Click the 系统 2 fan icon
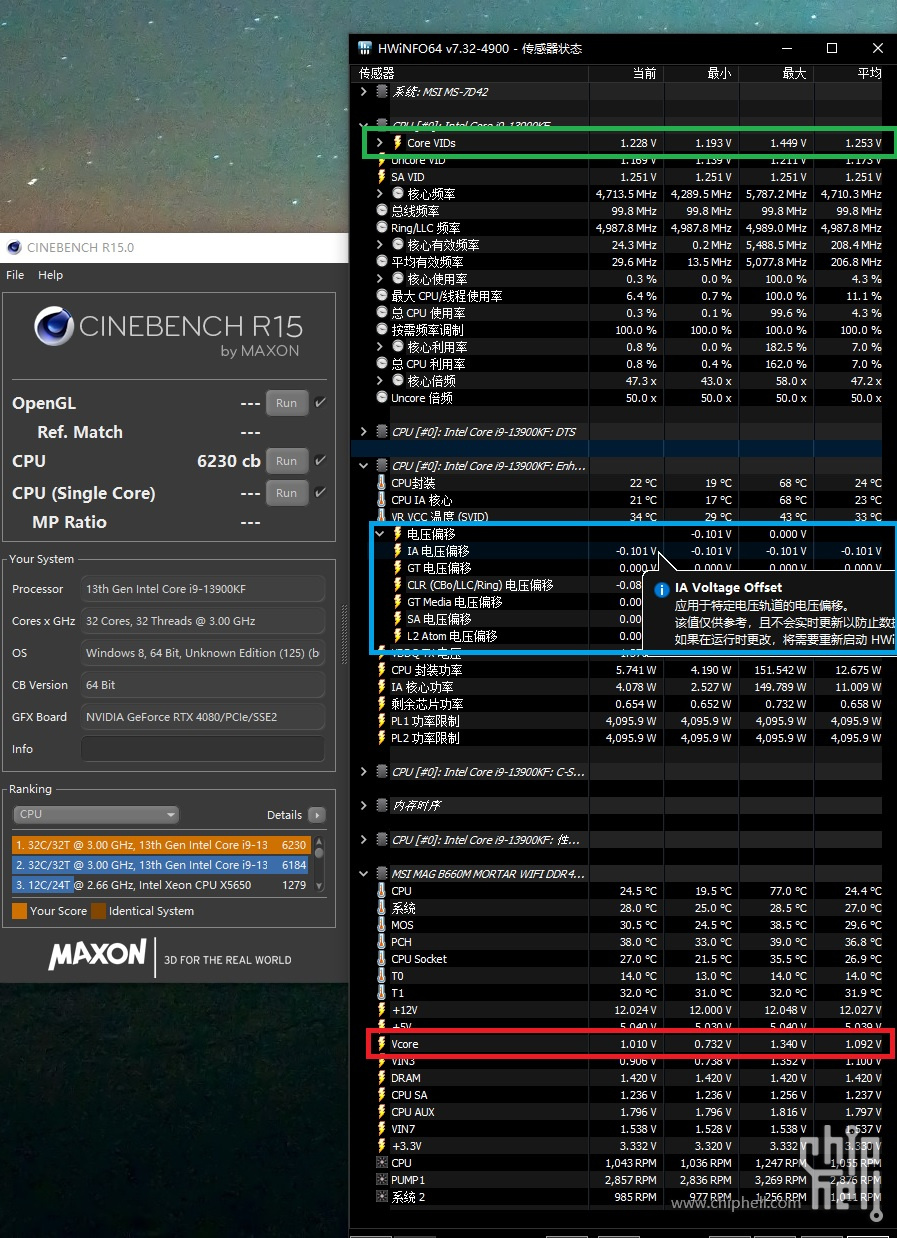The height and width of the screenshot is (1238, 897). pyautogui.click(x=381, y=1197)
